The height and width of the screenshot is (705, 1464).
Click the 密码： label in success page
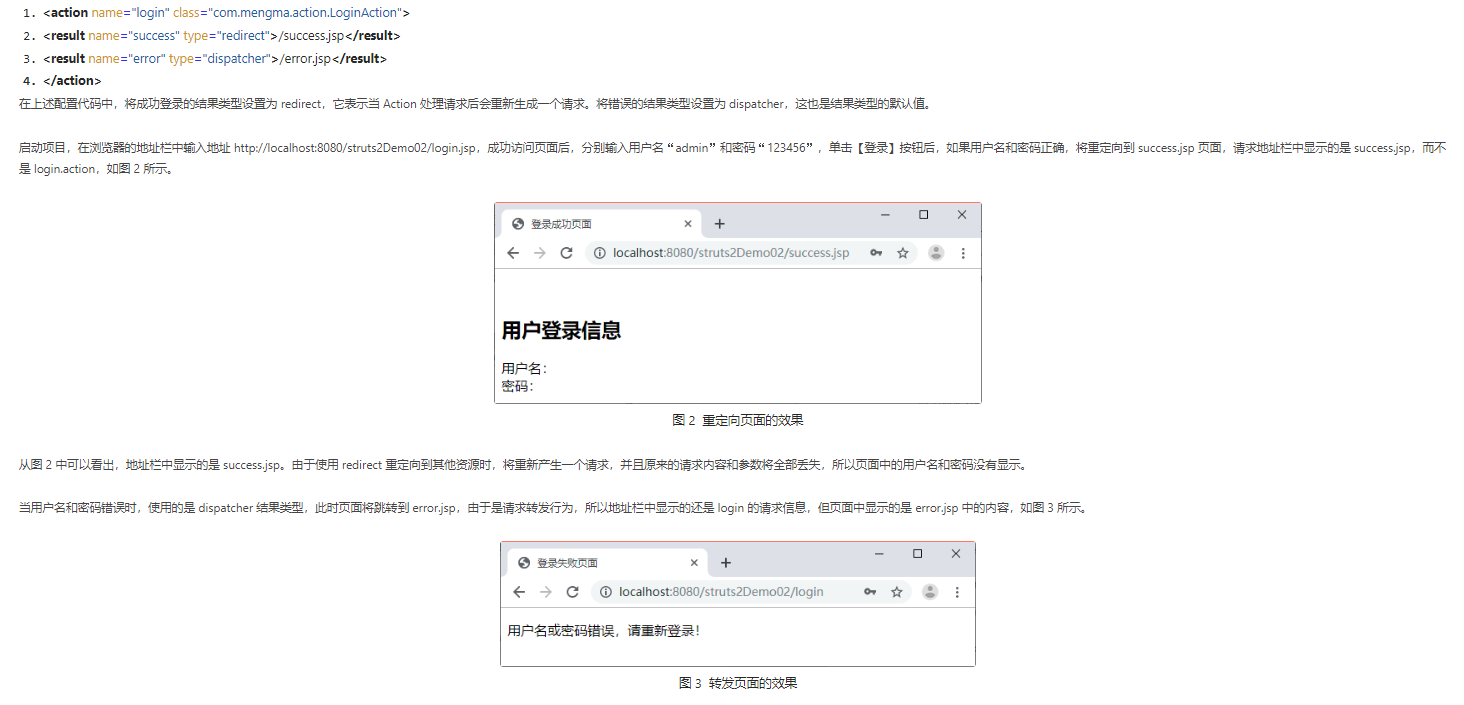tap(518, 386)
